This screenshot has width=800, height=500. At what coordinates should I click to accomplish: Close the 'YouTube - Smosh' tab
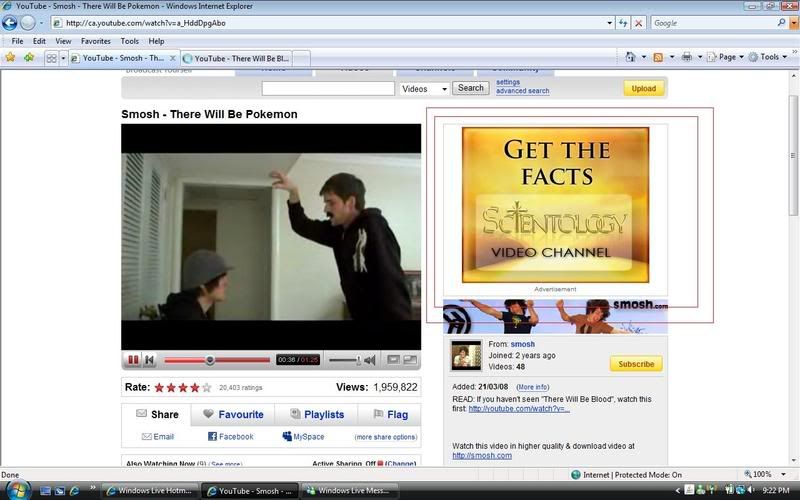(x=173, y=58)
